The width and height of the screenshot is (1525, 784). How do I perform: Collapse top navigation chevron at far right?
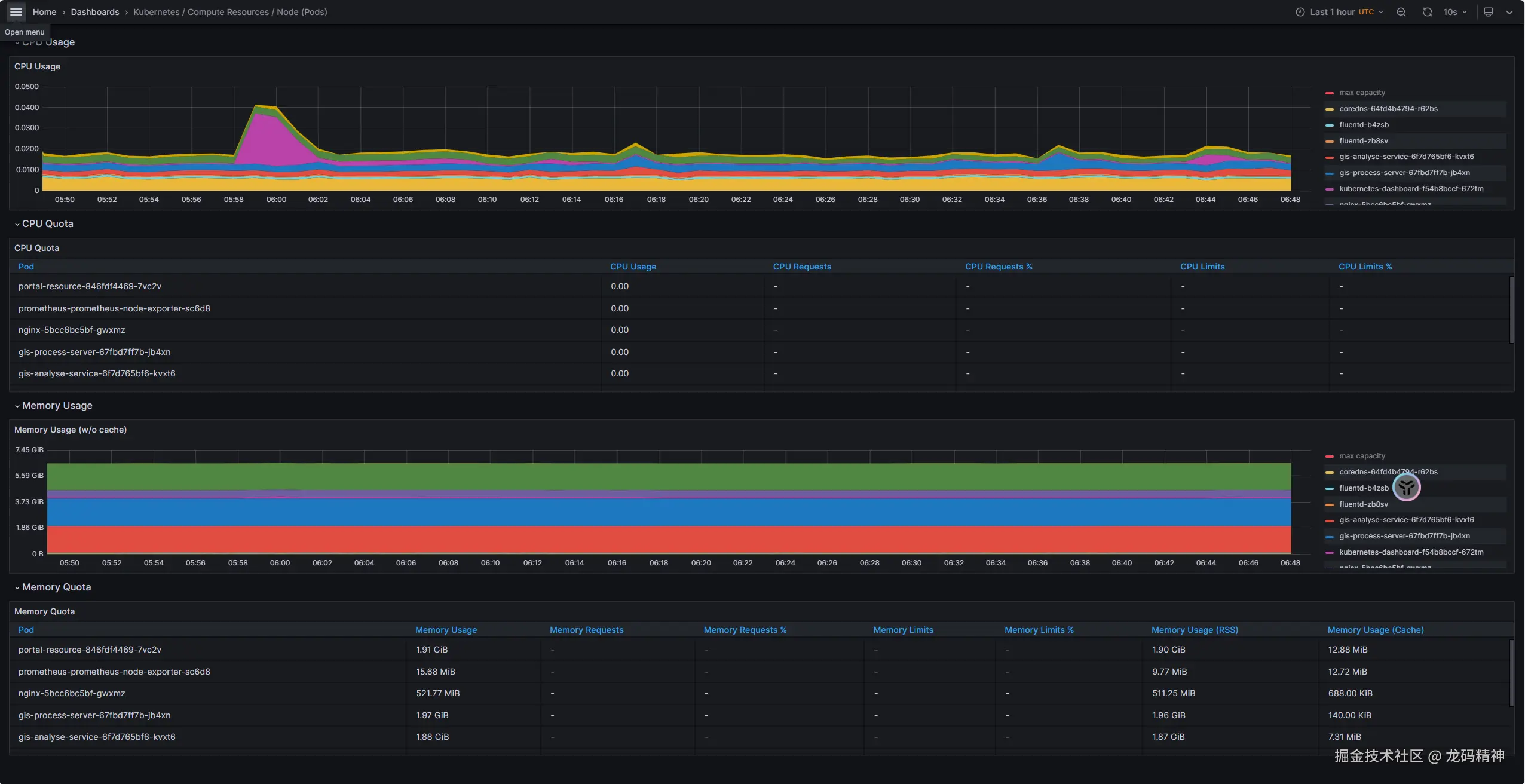click(1509, 12)
